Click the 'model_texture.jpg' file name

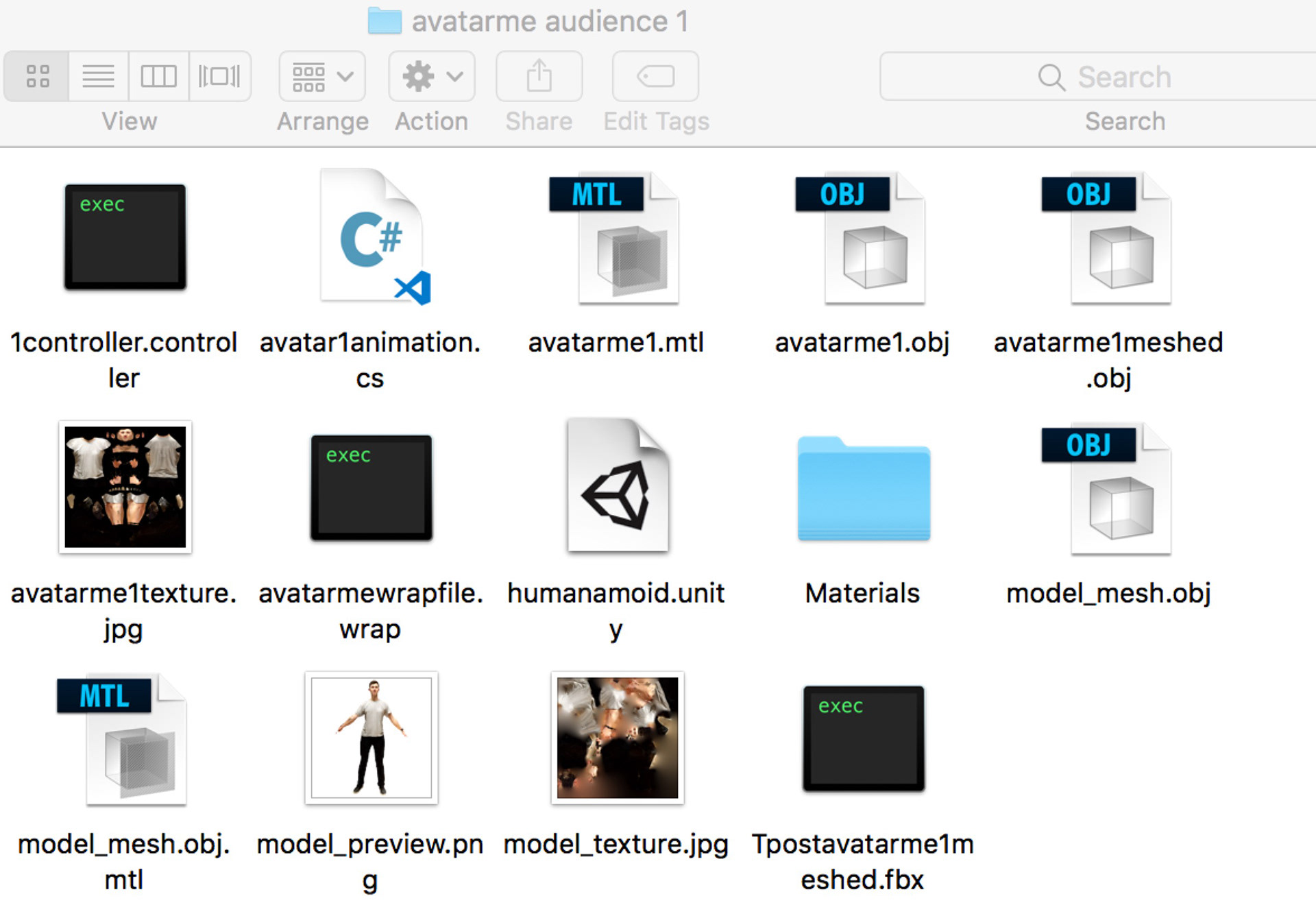click(x=616, y=844)
